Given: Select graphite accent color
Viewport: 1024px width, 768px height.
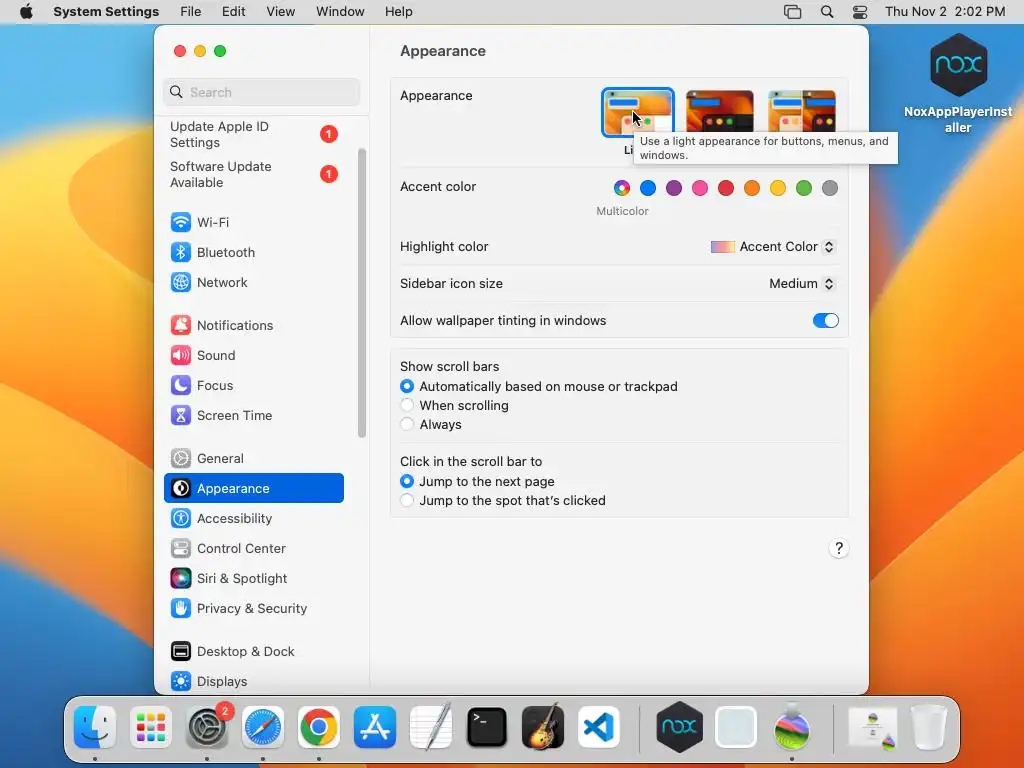Looking at the screenshot, I should click(x=830, y=188).
